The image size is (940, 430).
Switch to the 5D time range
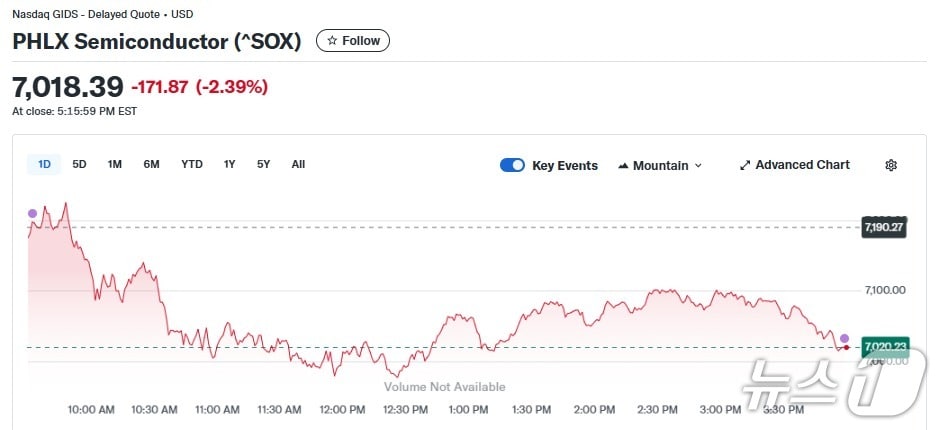point(79,164)
